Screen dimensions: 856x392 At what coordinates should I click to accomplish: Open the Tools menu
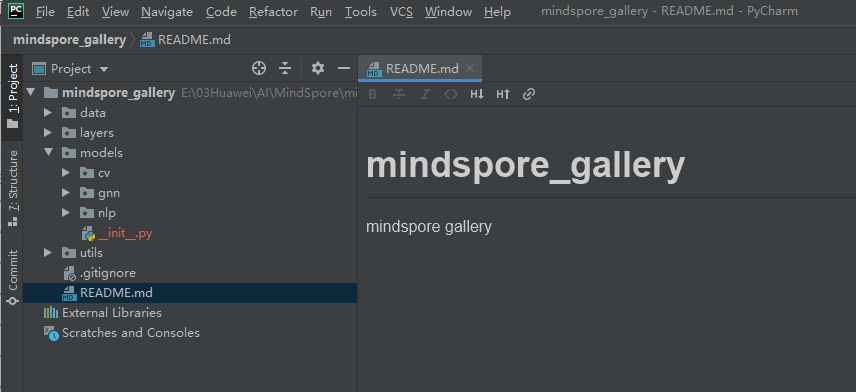[360, 11]
